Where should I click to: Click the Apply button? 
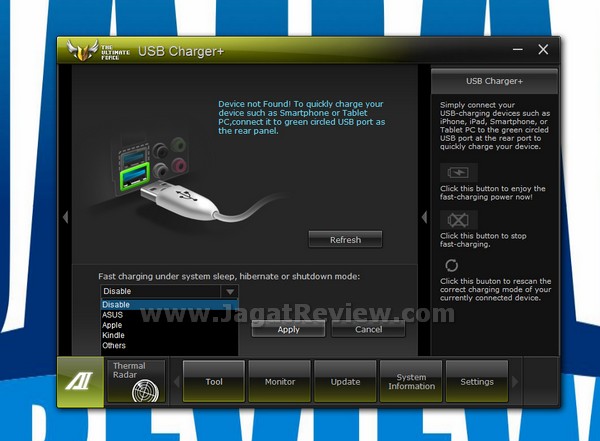pyautogui.click(x=289, y=329)
